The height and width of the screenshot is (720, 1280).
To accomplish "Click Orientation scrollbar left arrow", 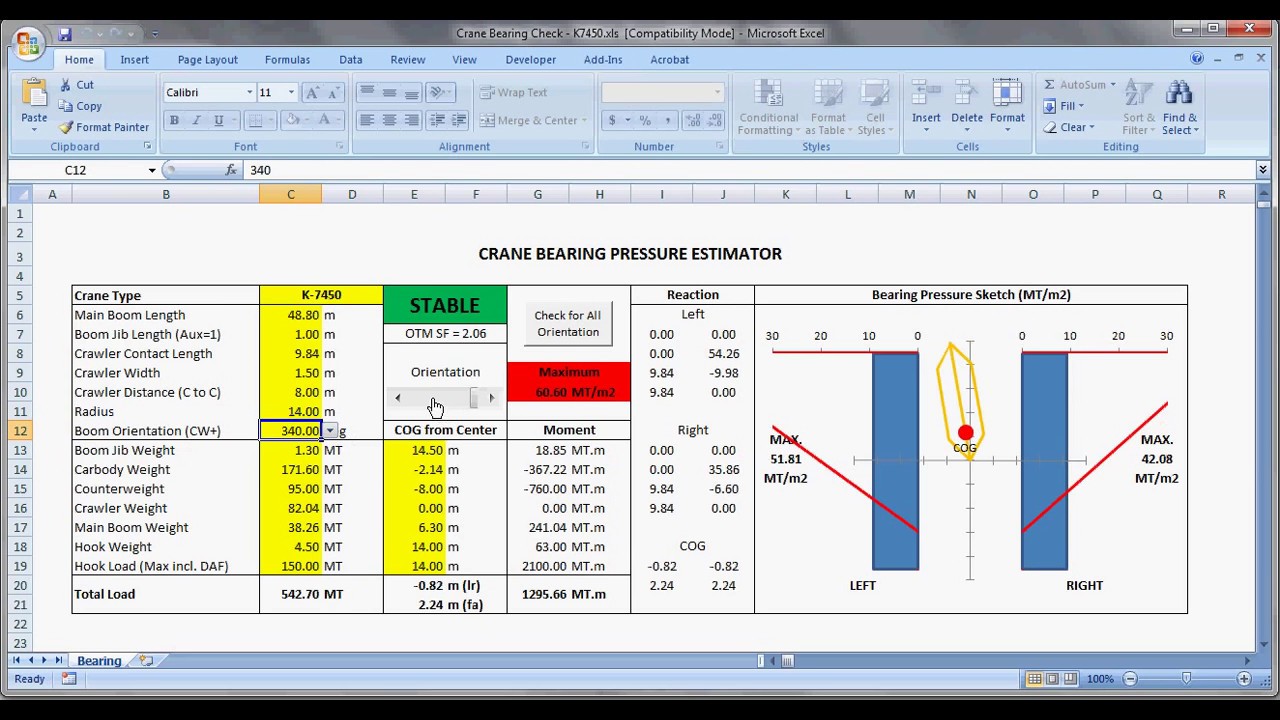I will (398, 399).
